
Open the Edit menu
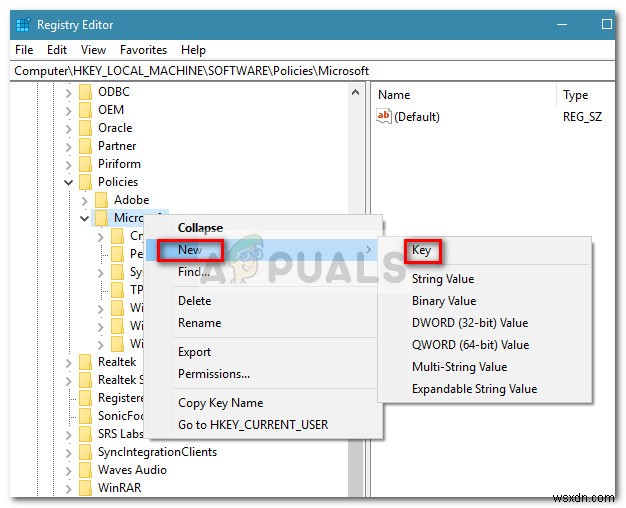tap(57, 50)
